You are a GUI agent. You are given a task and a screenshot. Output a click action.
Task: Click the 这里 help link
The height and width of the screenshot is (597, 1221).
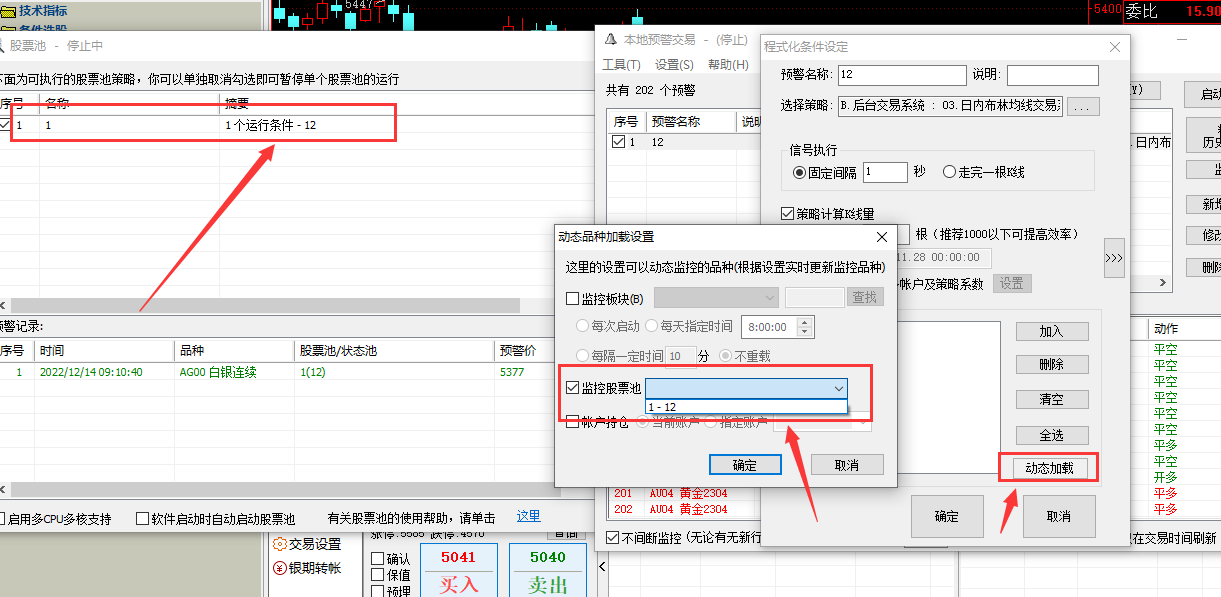point(528,517)
